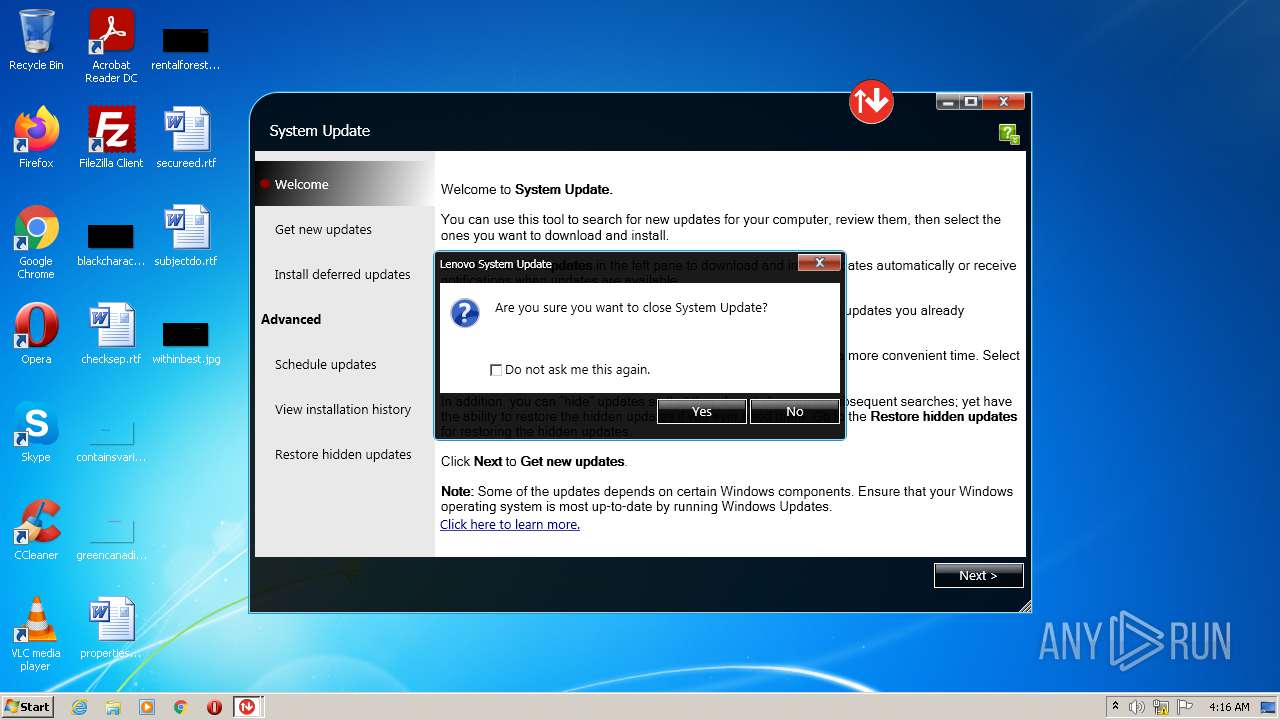This screenshot has height=720, width=1280.
Task: Close the System Update main window
Action: (1003, 102)
